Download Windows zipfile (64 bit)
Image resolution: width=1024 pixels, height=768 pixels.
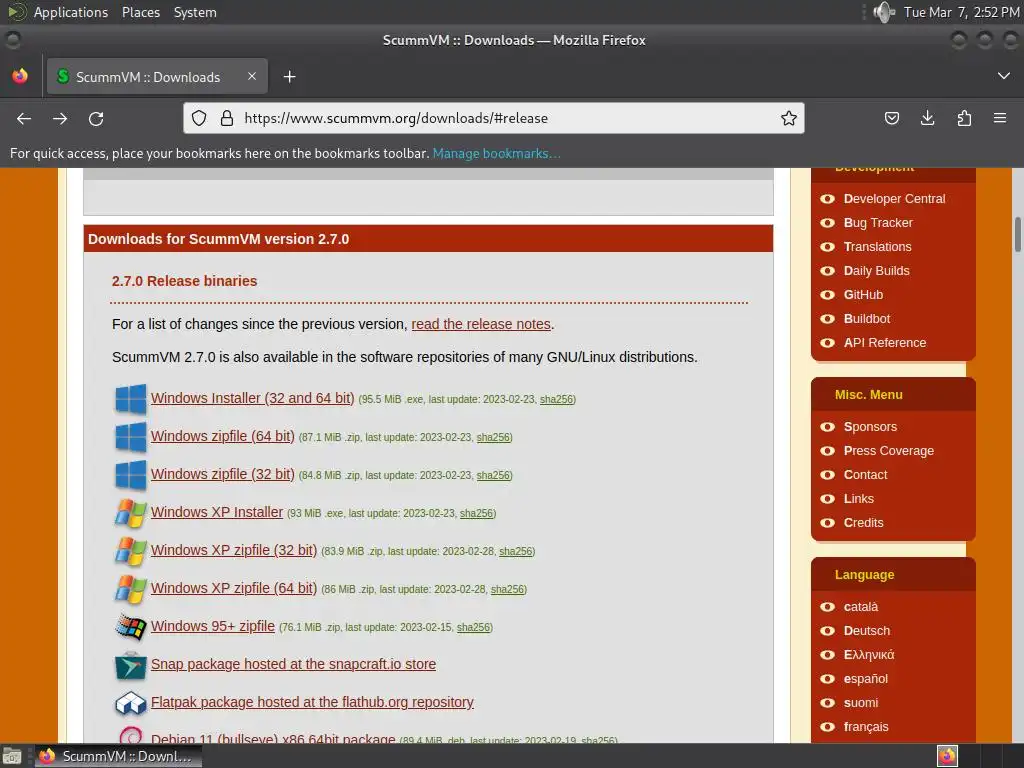223,436
